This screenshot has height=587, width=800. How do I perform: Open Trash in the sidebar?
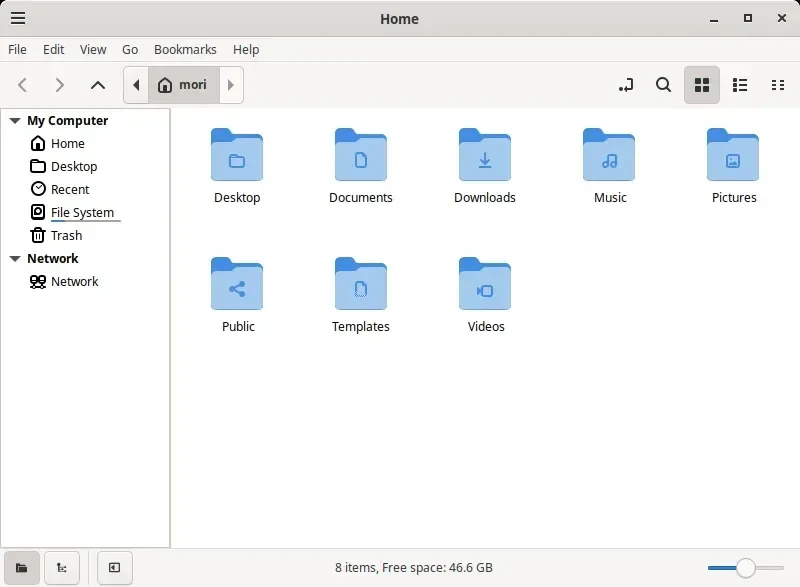66,235
